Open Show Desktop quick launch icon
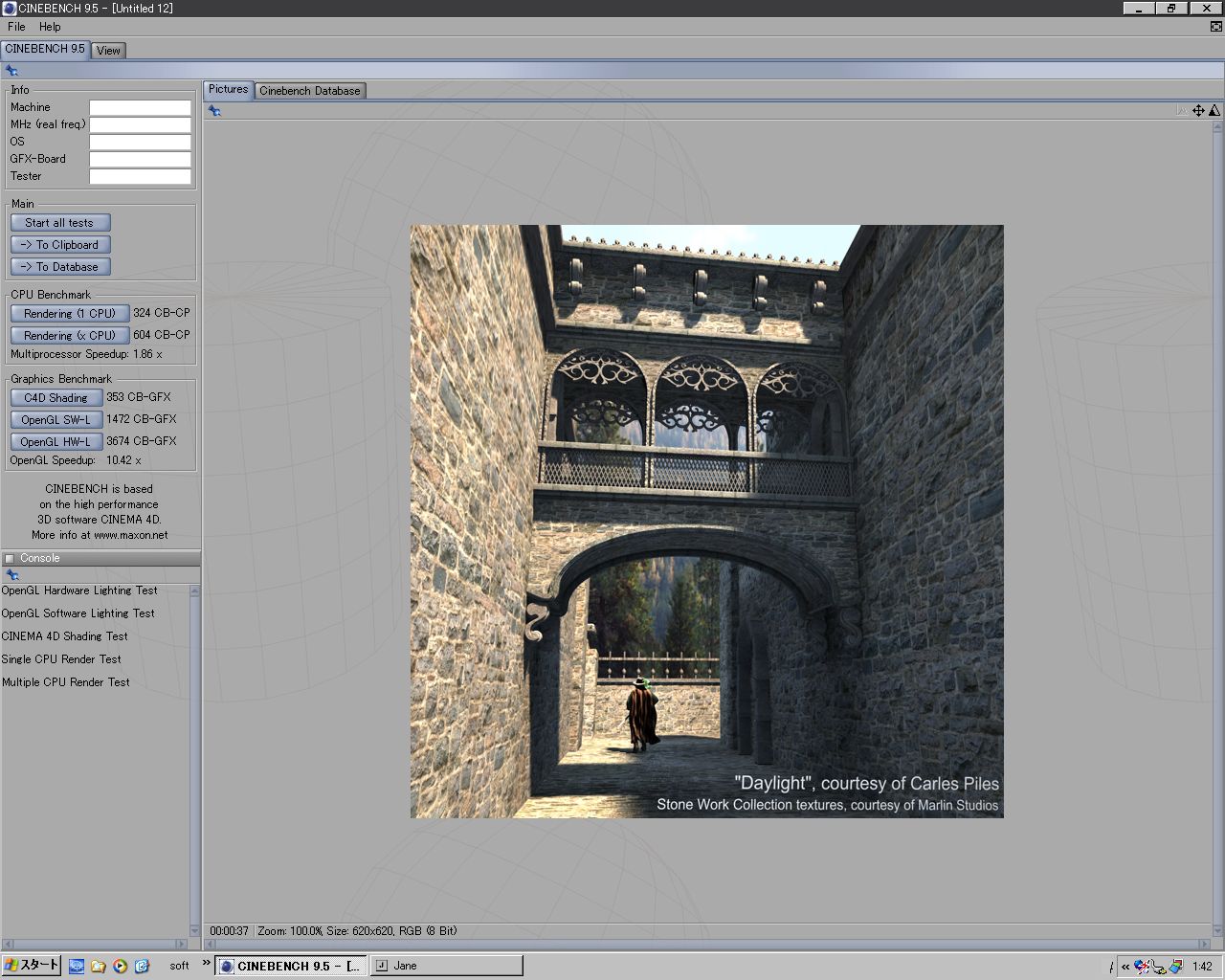 [x=77, y=966]
